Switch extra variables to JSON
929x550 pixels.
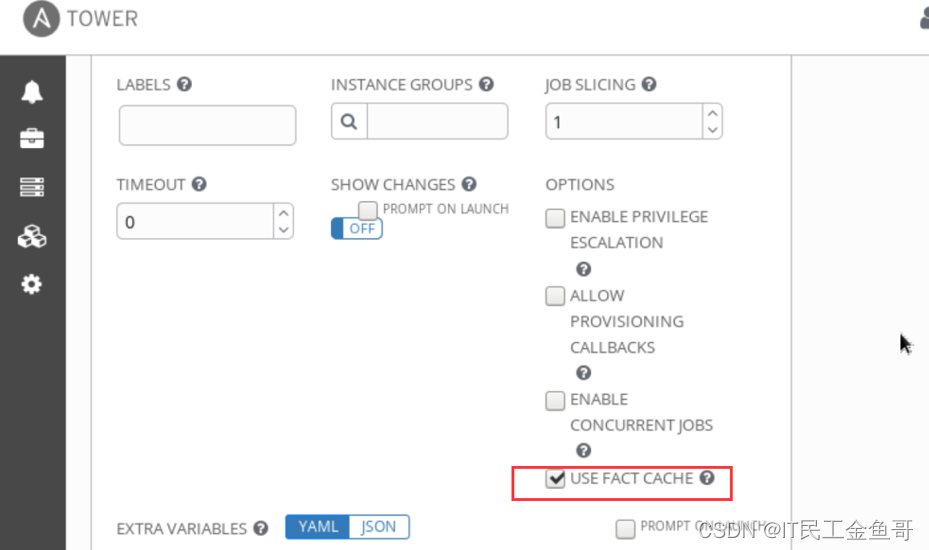pyautogui.click(x=379, y=527)
